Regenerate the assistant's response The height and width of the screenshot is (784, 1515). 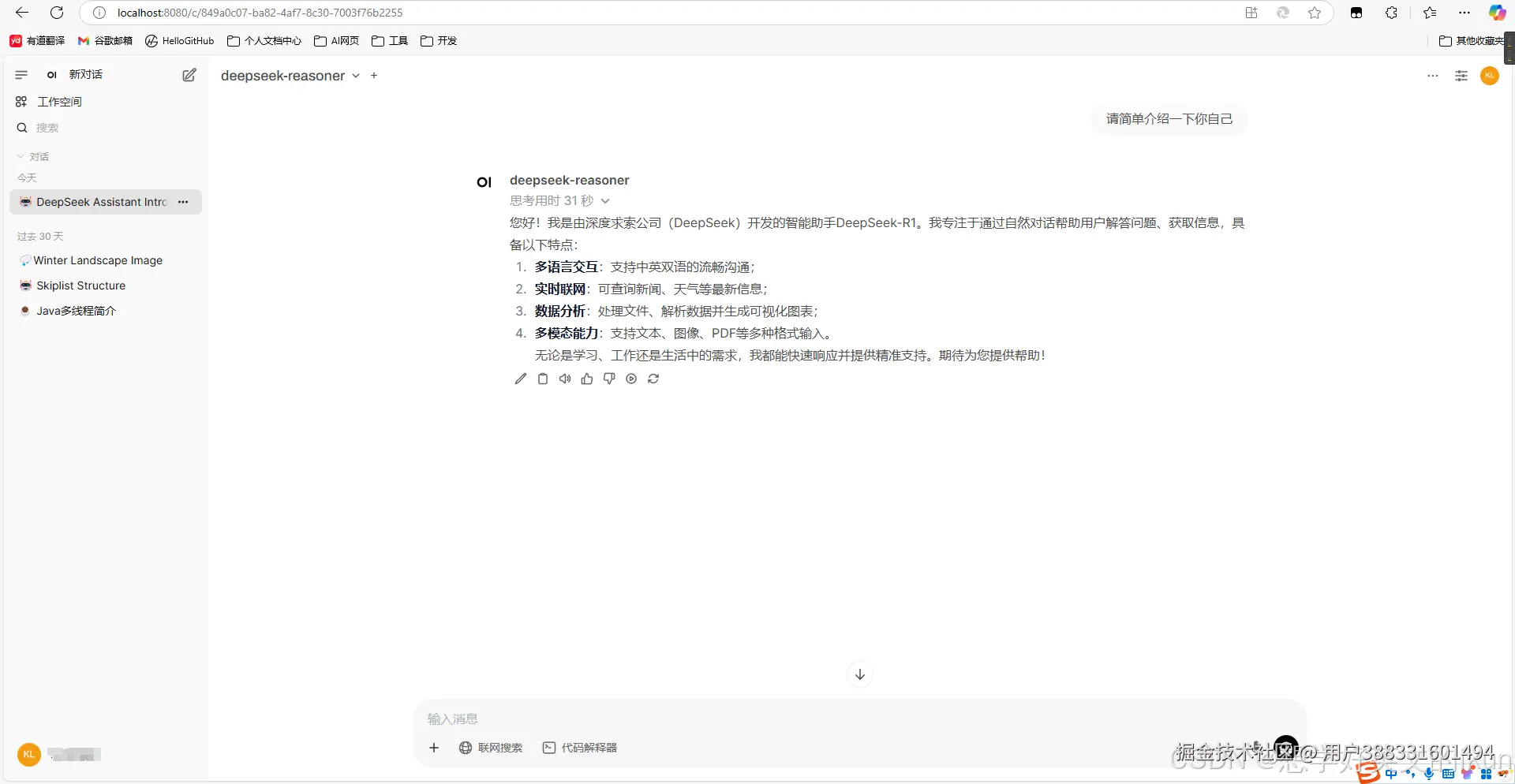click(653, 379)
